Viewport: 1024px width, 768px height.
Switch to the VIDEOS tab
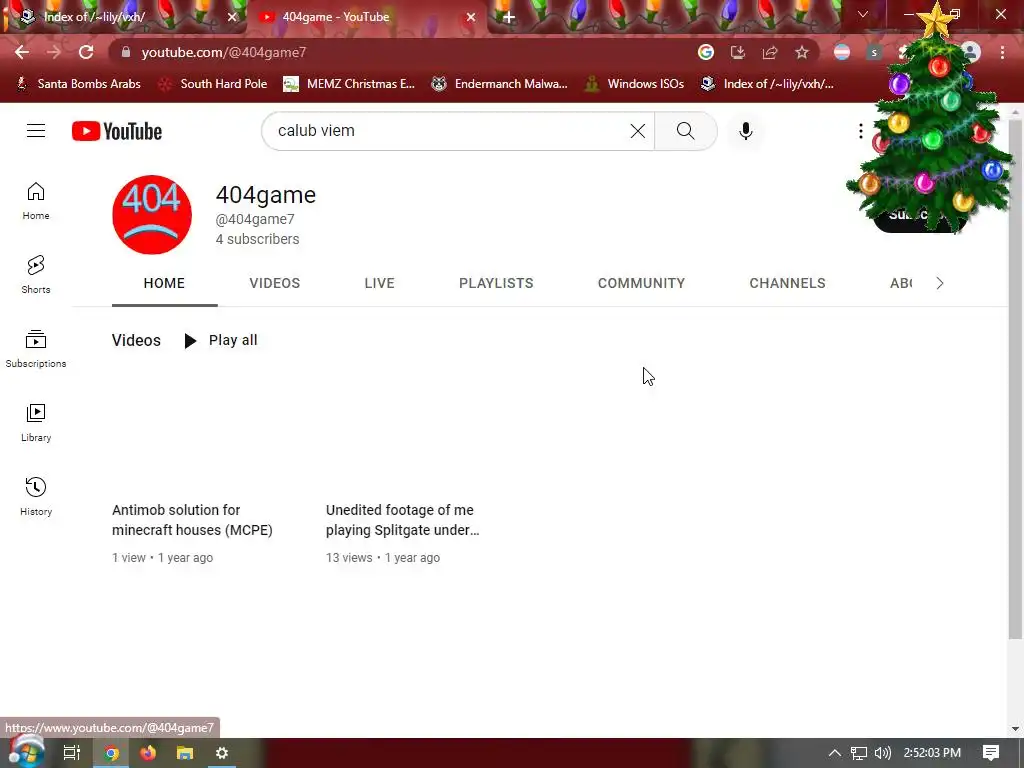(x=274, y=283)
